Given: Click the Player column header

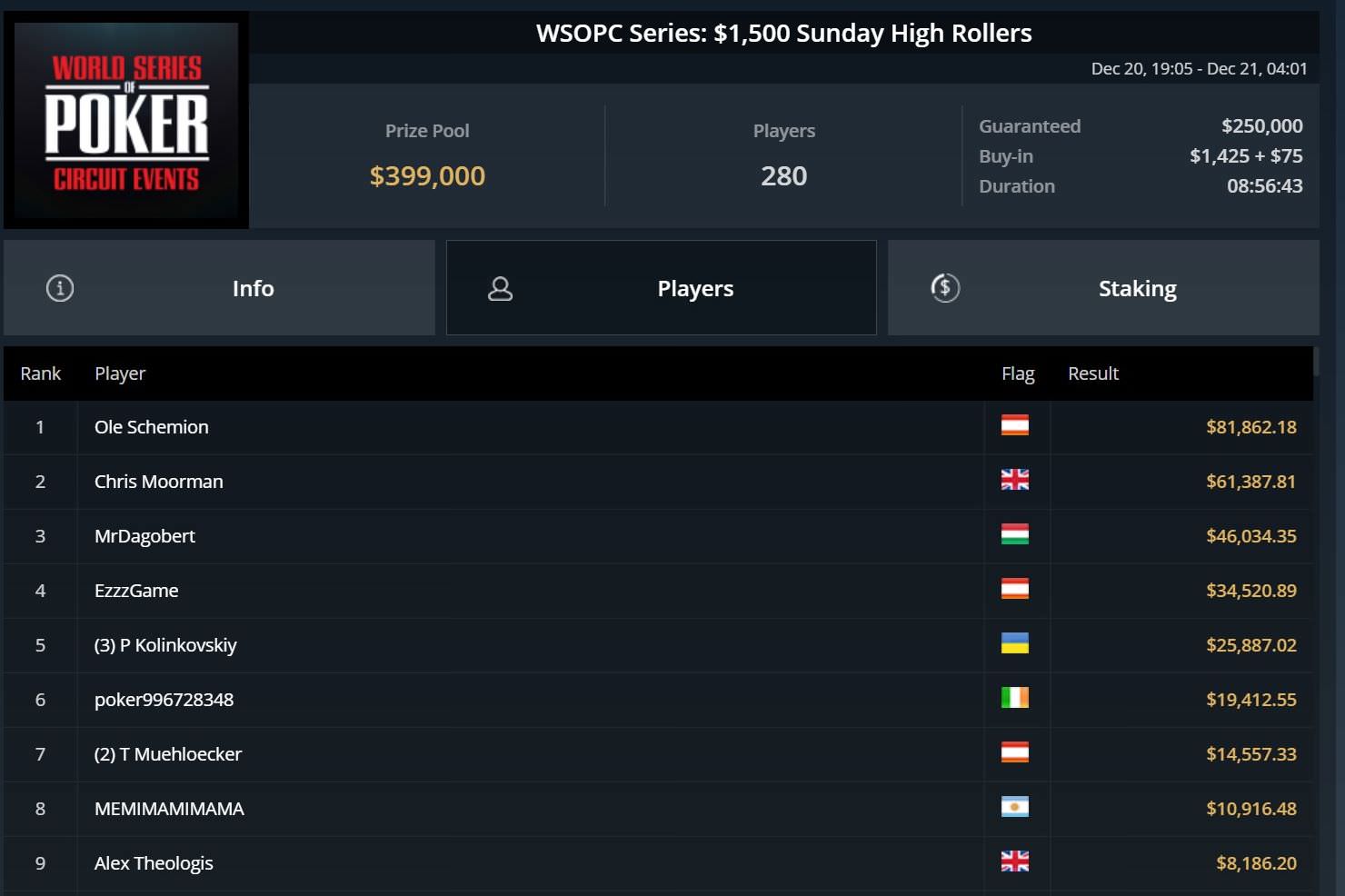Looking at the screenshot, I should 120,373.
